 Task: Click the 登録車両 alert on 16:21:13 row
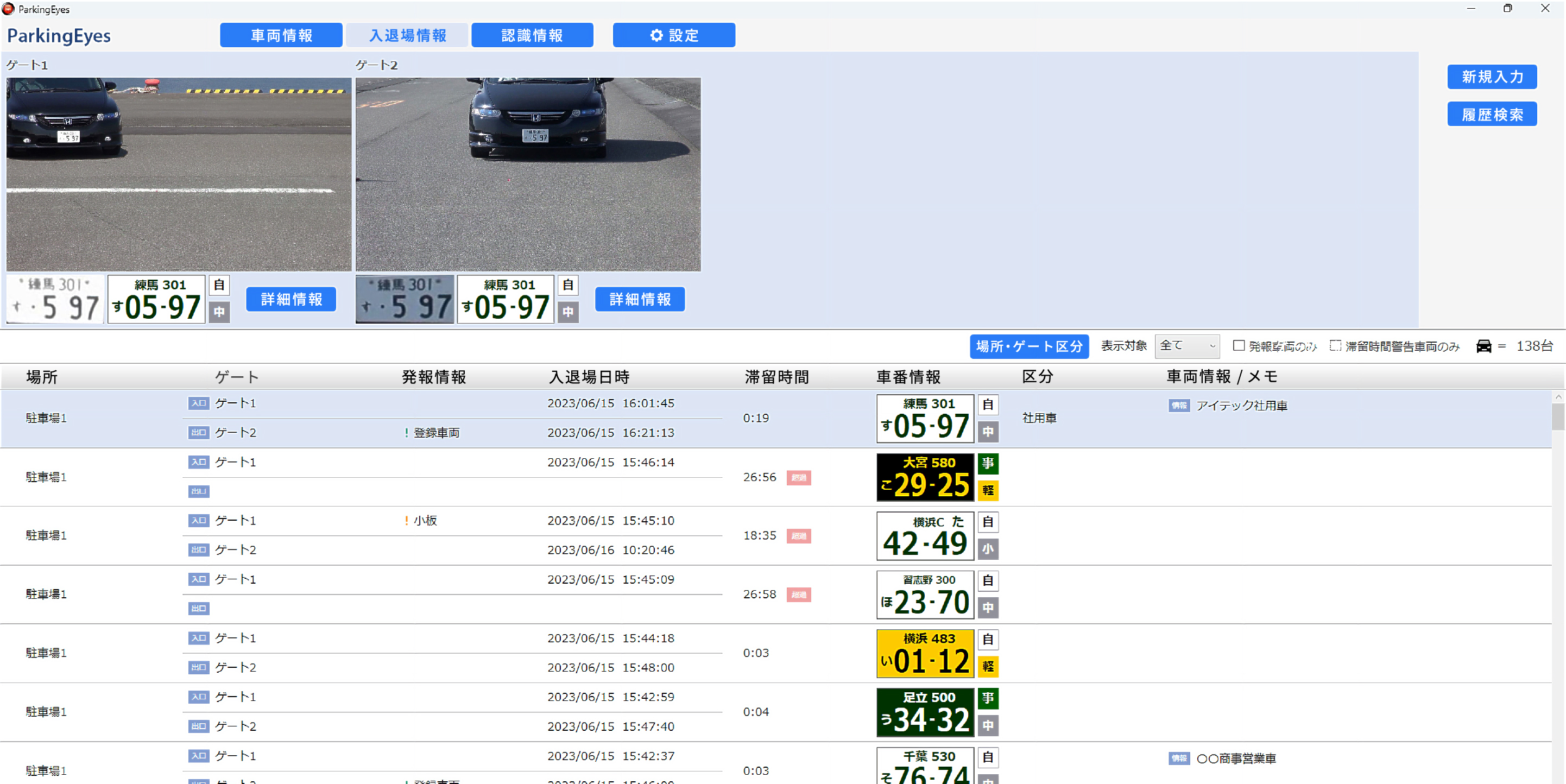(432, 433)
